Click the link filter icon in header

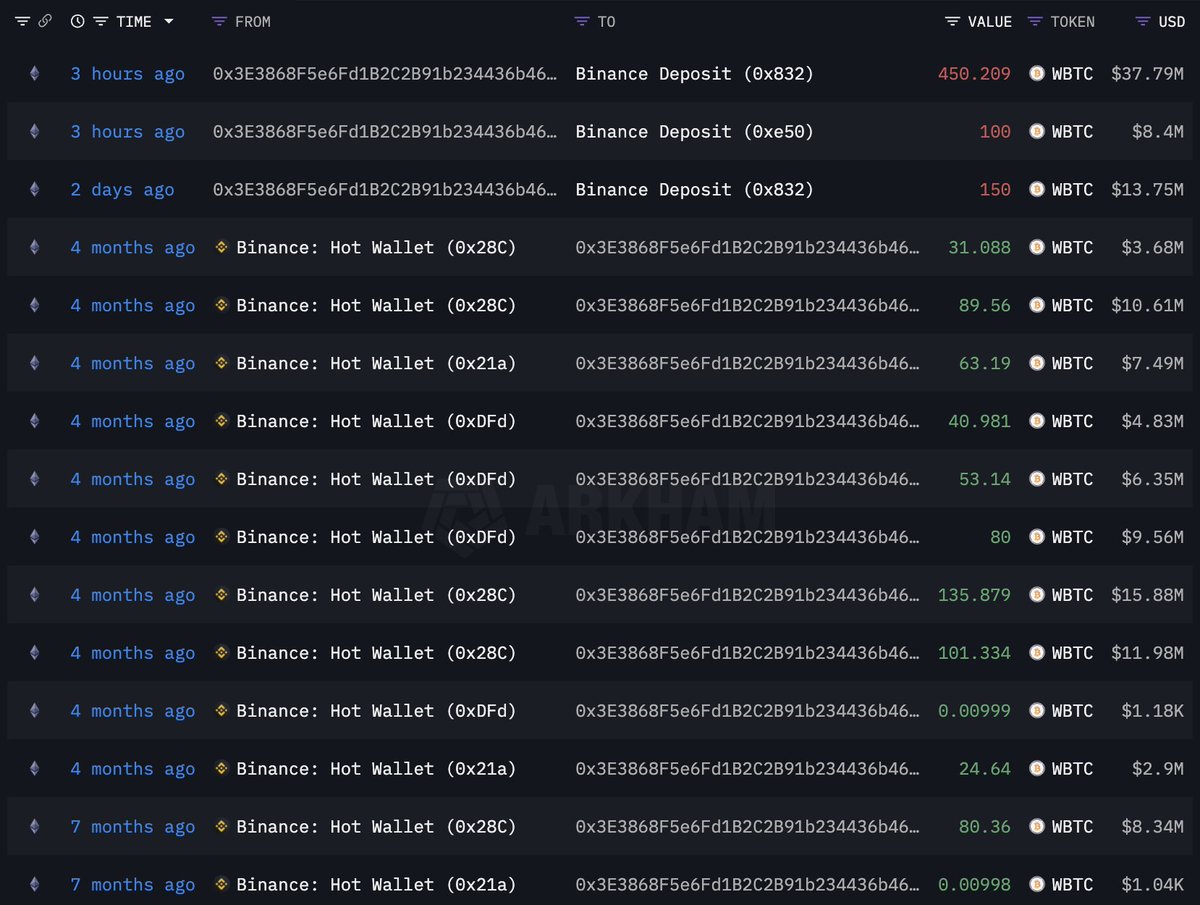45,22
